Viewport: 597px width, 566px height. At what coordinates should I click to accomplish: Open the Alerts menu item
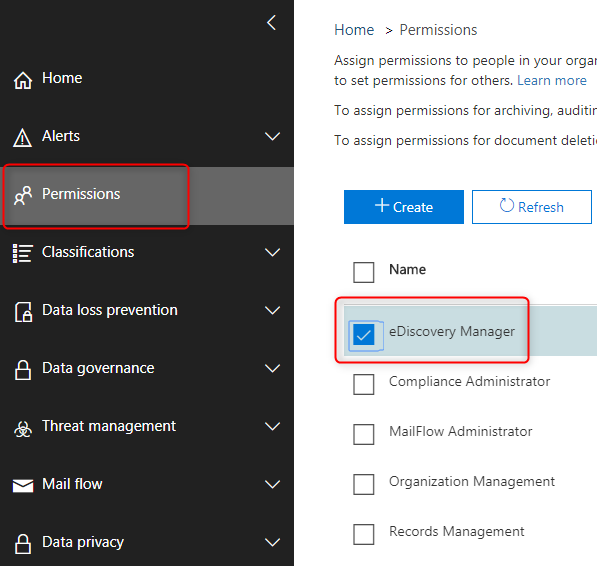pyautogui.click(x=61, y=136)
